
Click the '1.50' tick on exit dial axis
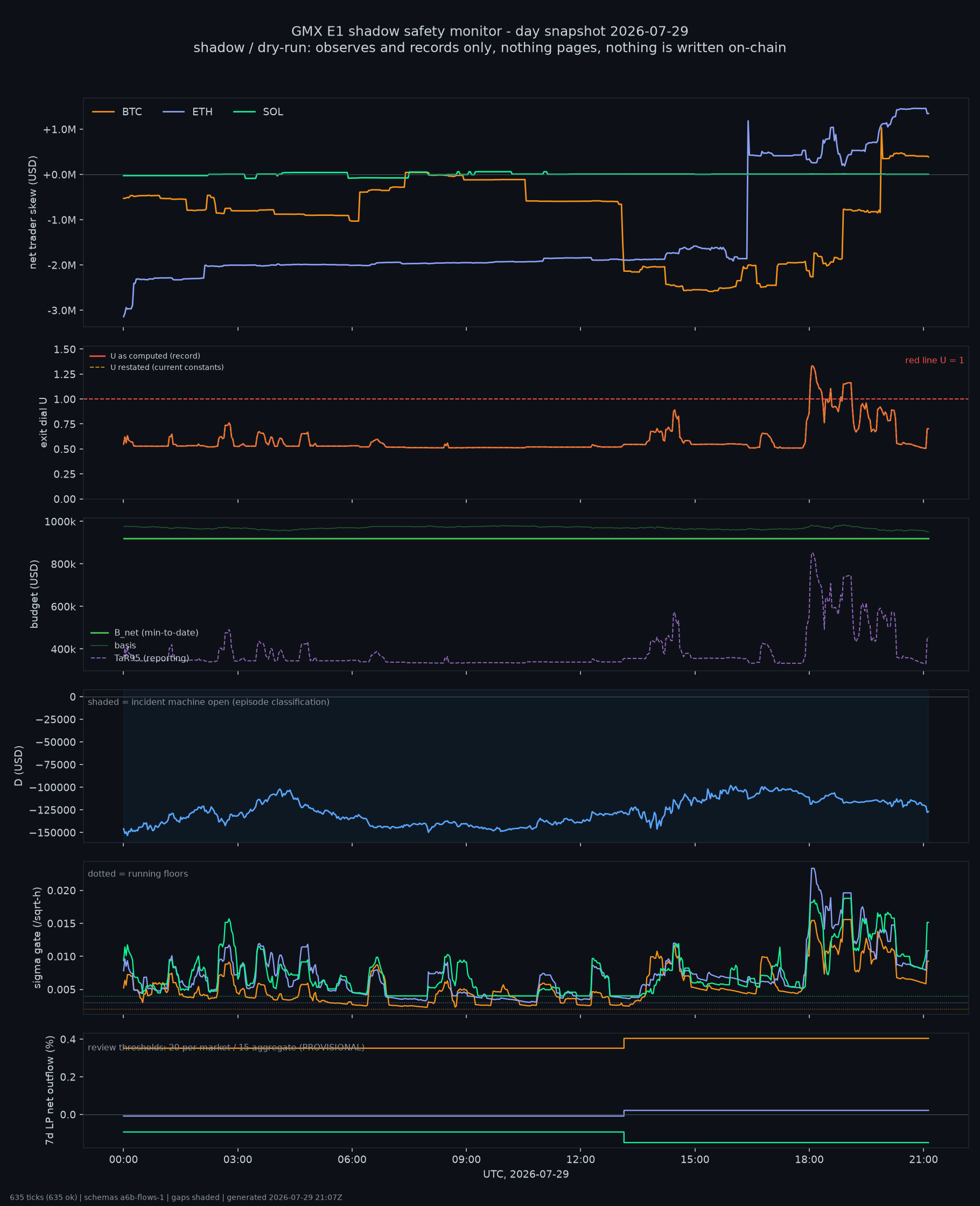tap(65, 349)
